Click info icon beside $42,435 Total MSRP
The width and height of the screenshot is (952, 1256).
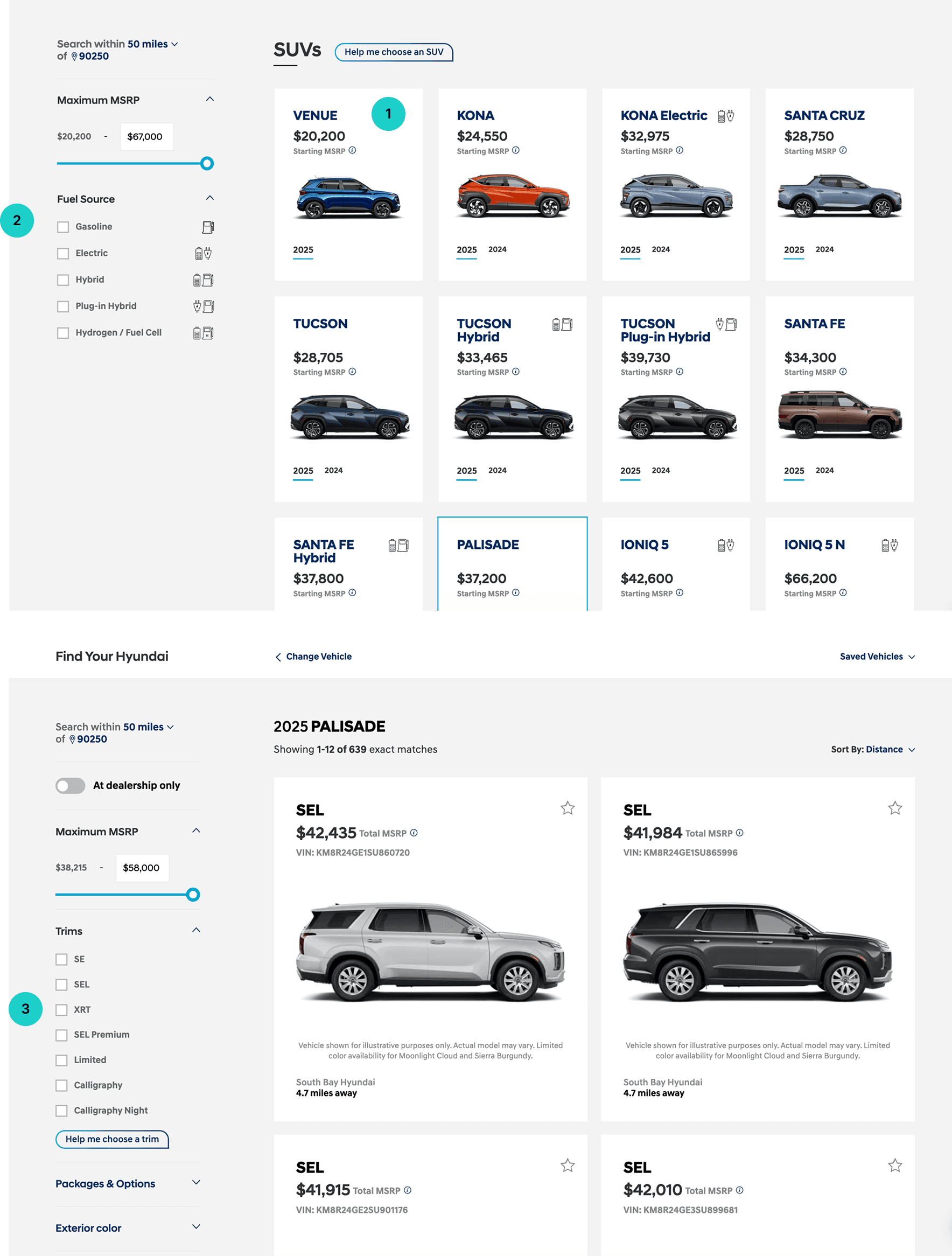(x=414, y=833)
